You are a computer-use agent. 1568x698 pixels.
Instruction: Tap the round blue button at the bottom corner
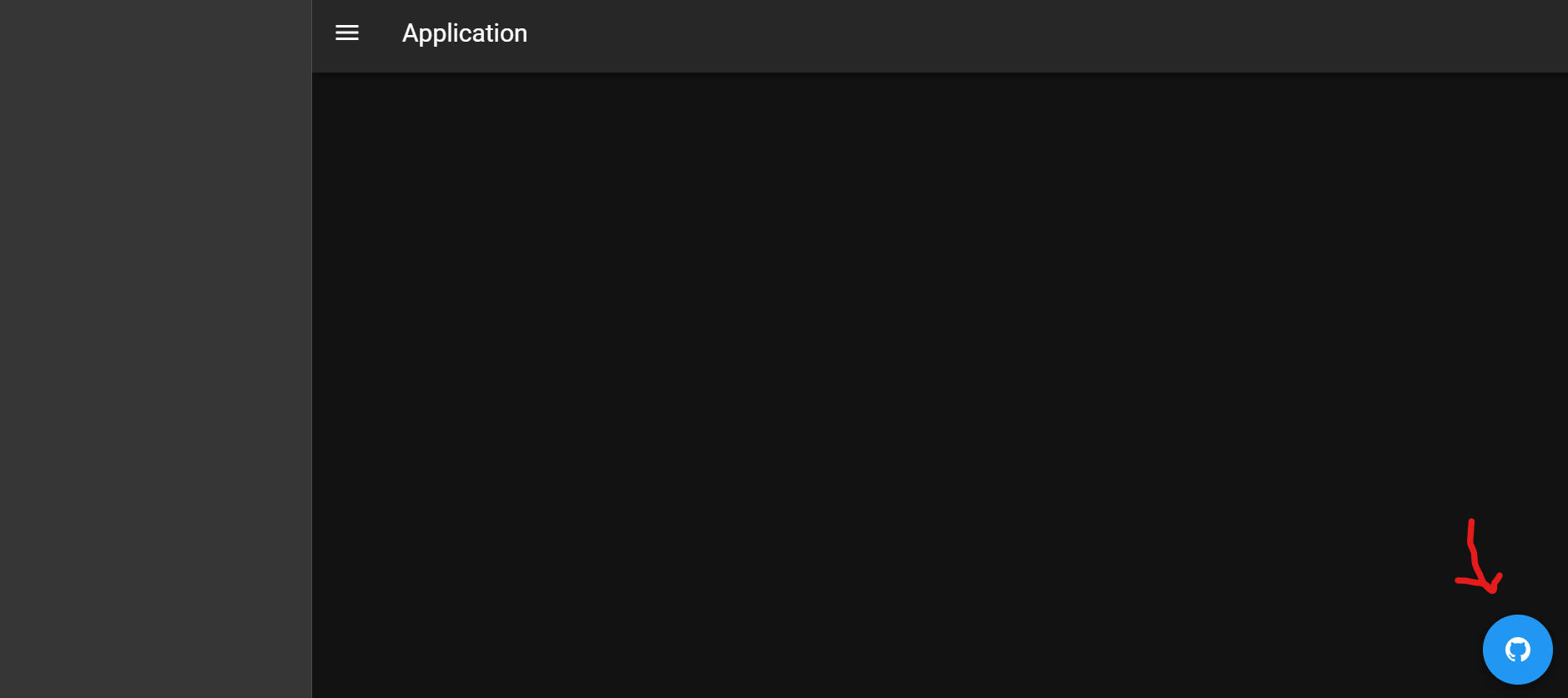pos(1517,650)
